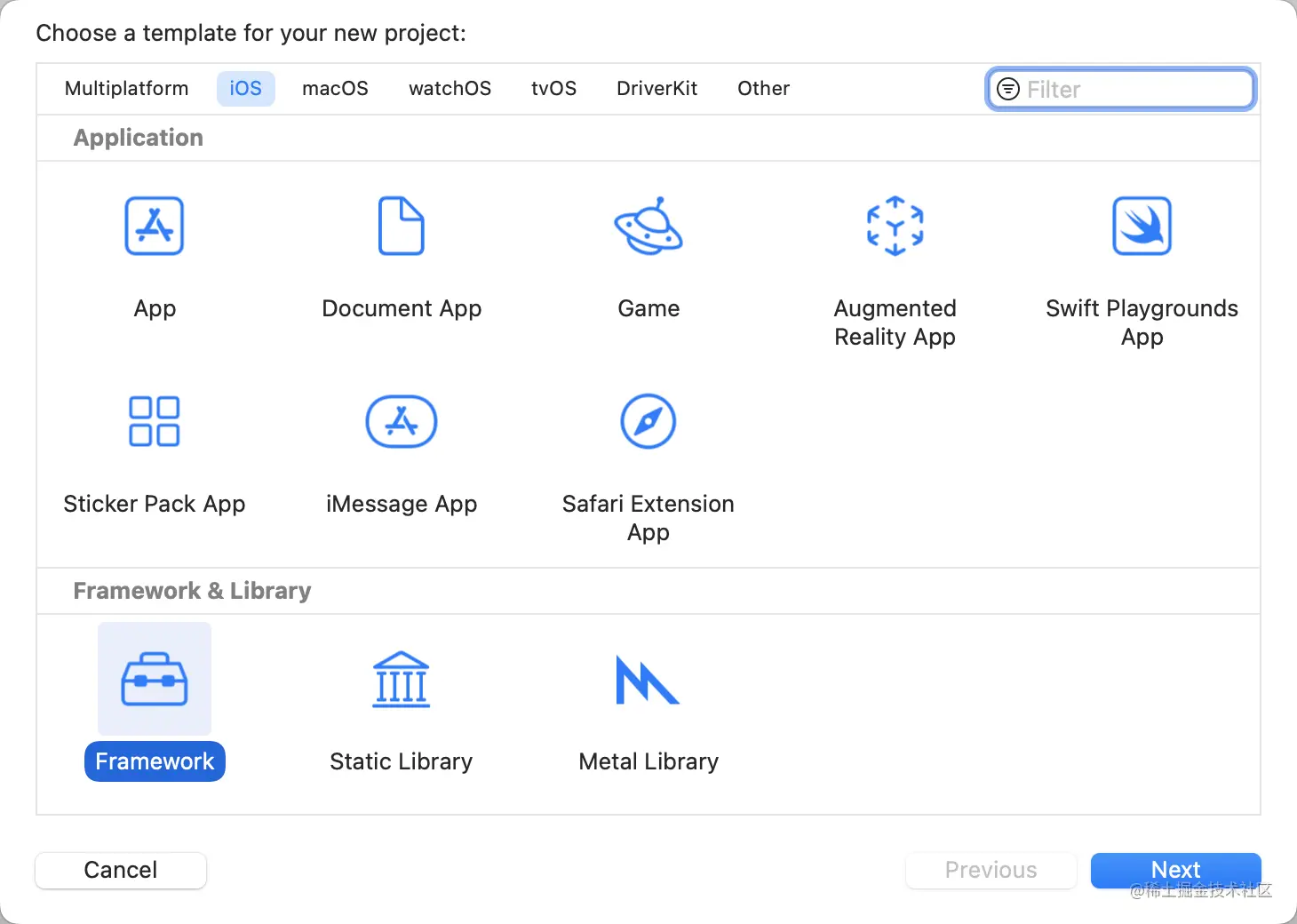Choose the Document App template icon
1297x924 pixels.
402,226
